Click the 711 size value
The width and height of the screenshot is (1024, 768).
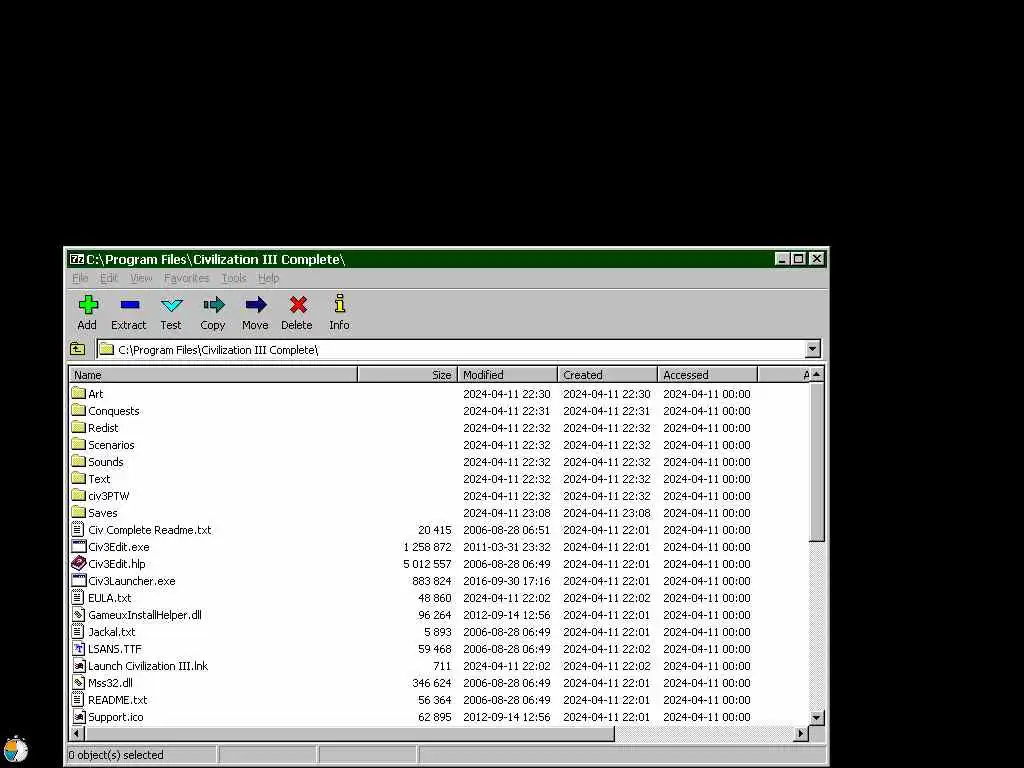click(442, 665)
